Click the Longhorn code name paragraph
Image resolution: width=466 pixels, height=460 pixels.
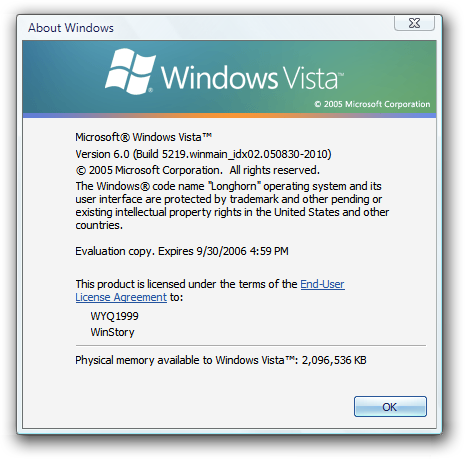coord(232,206)
